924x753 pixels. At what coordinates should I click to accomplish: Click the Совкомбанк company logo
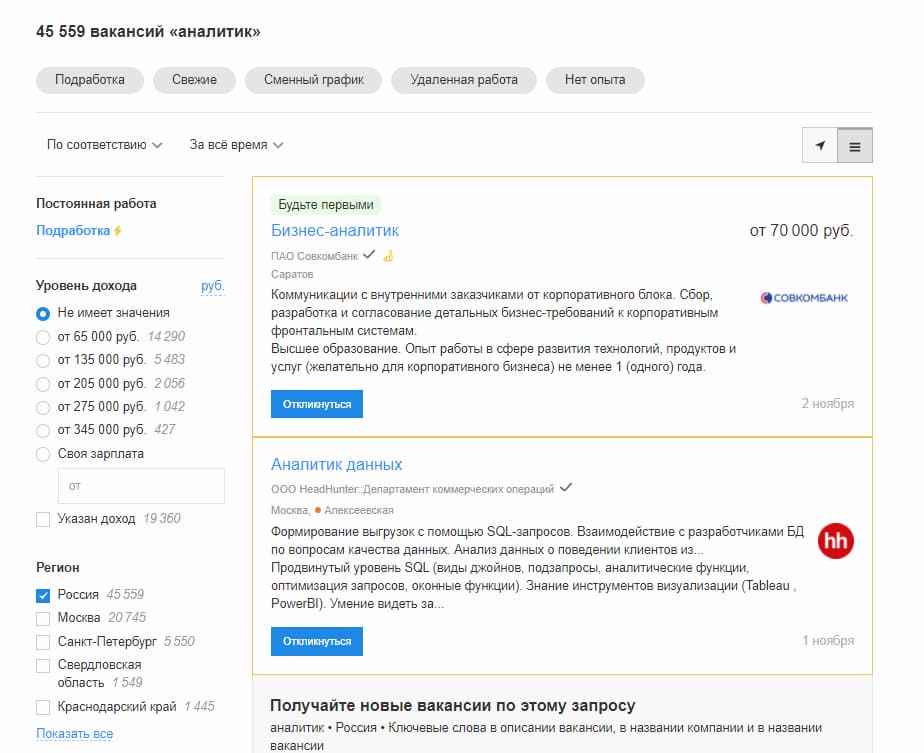(x=805, y=297)
